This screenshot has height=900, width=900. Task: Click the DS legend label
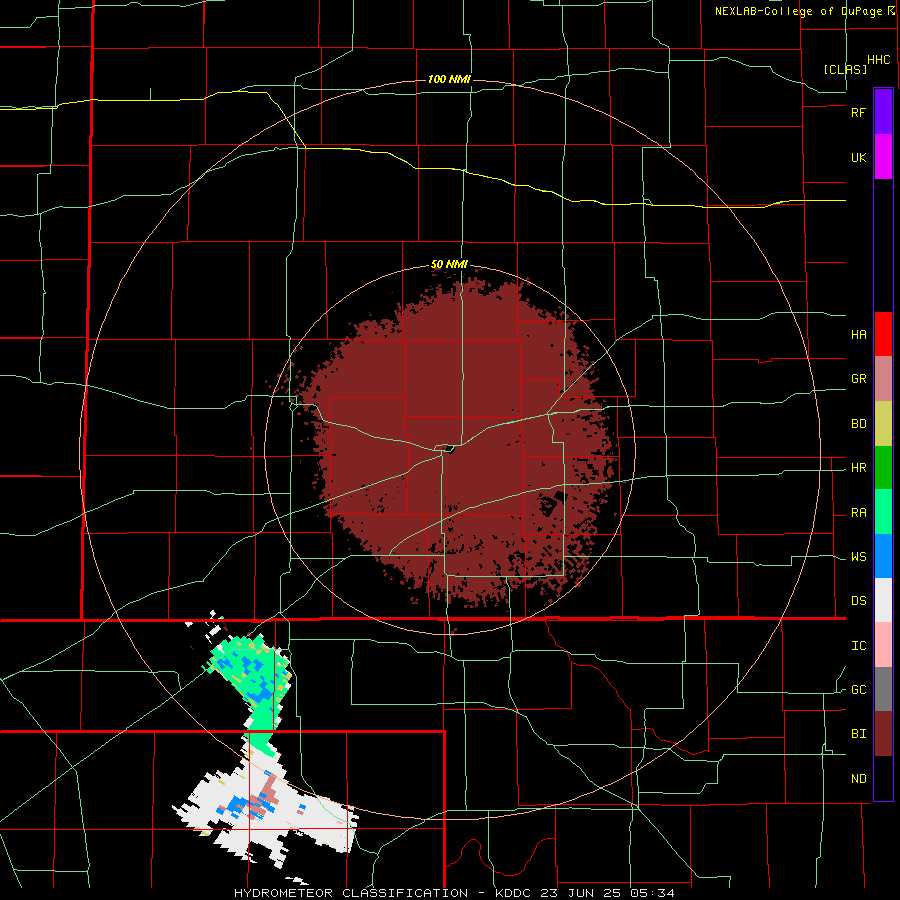[858, 601]
